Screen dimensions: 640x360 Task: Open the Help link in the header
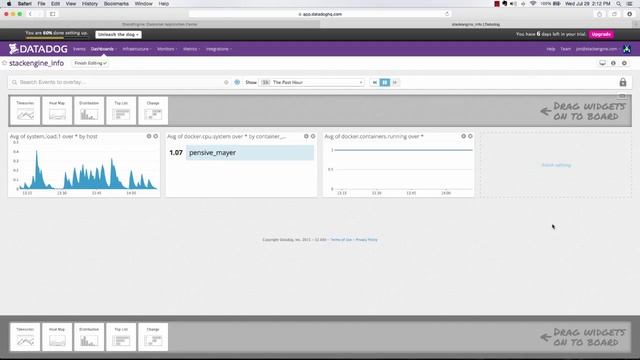point(551,49)
